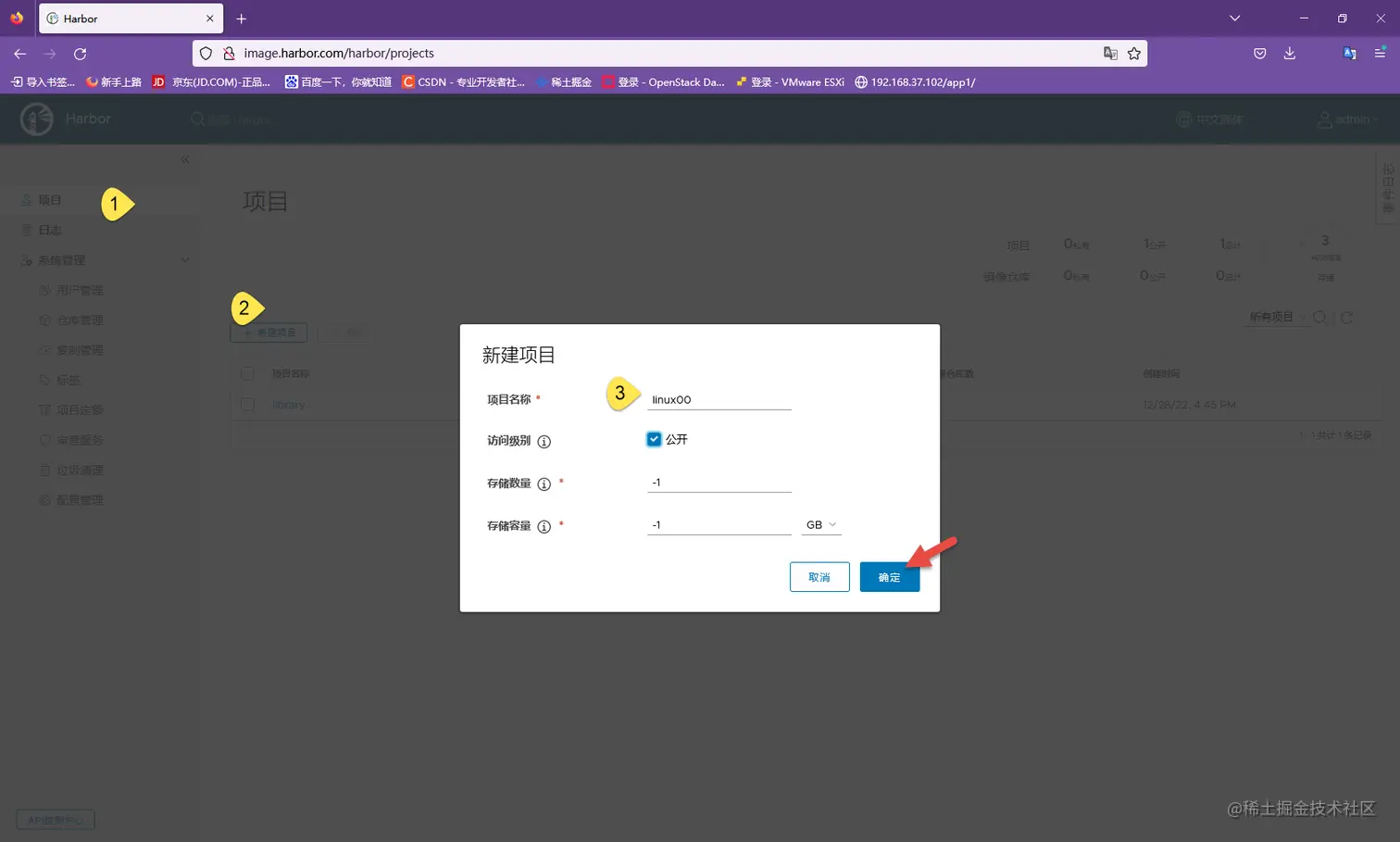Open the 登录 - OpenStack Dashboard bookmark
1400x842 pixels.
click(663, 82)
